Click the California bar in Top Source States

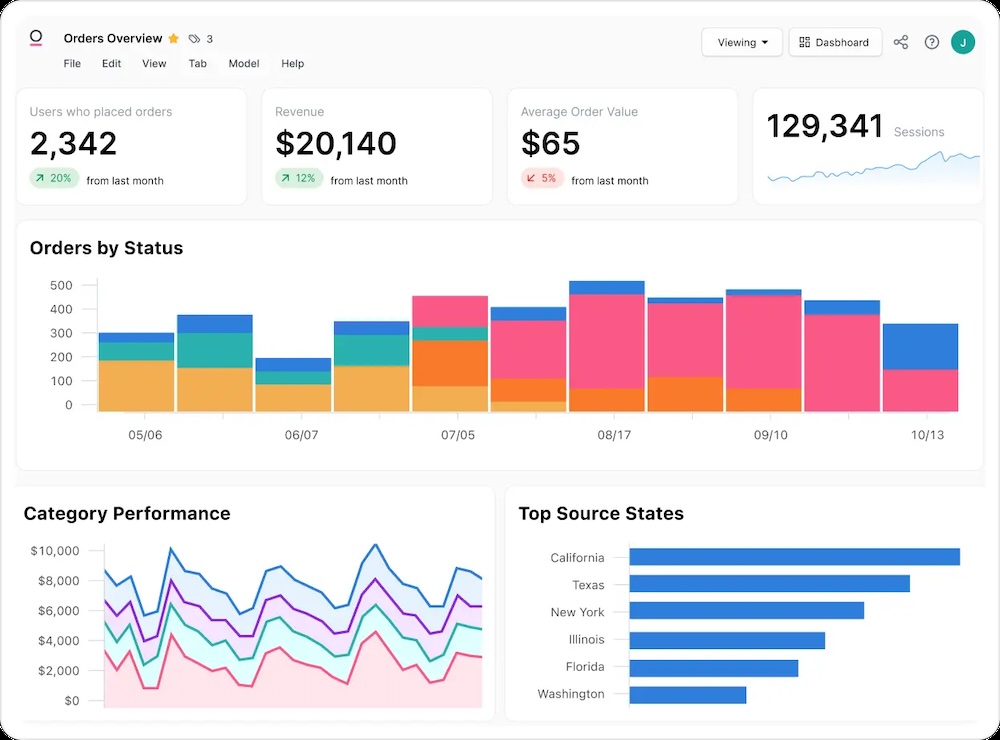(x=794, y=557)
